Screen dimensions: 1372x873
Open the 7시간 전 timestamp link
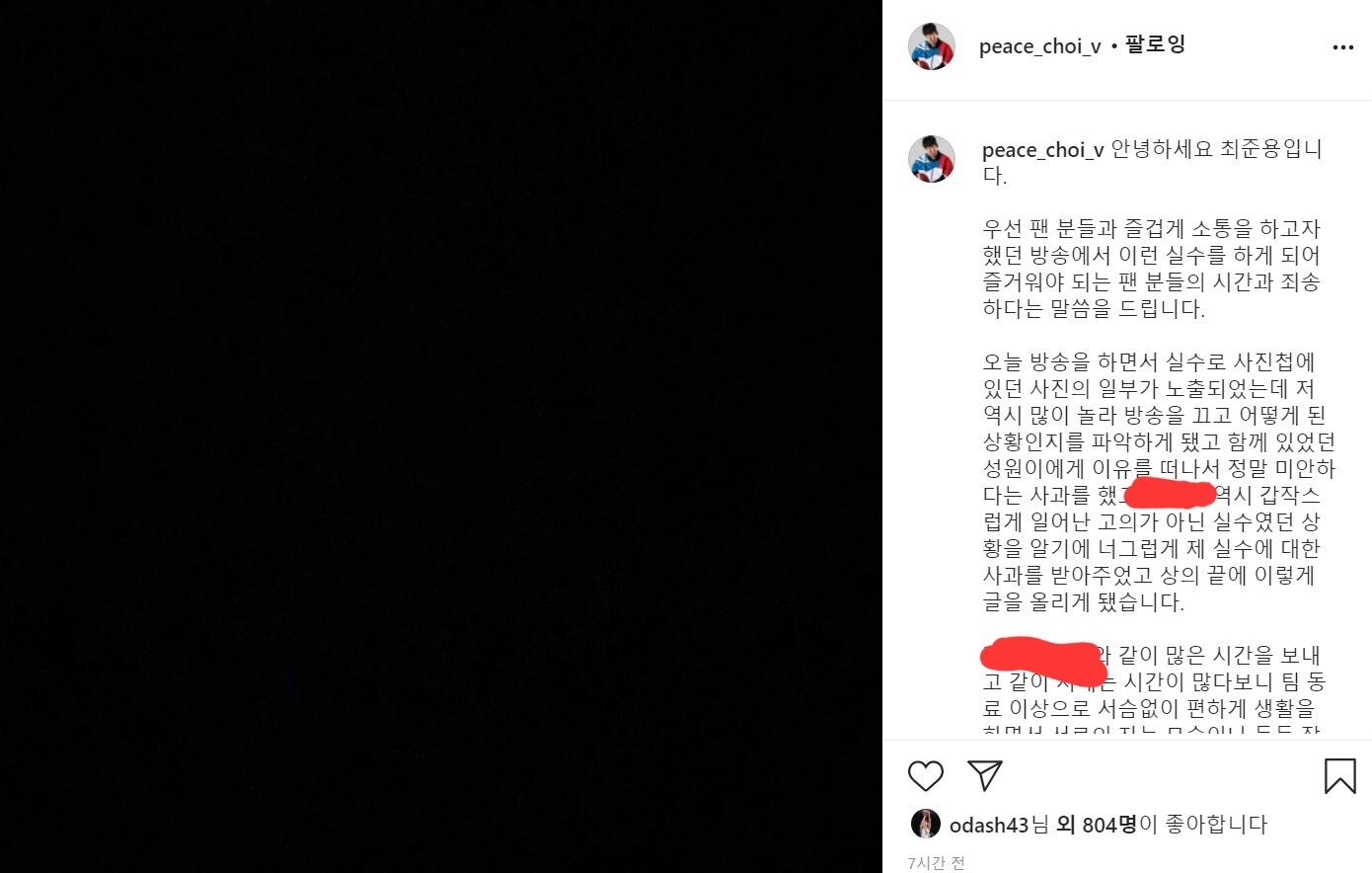(937, 862)
